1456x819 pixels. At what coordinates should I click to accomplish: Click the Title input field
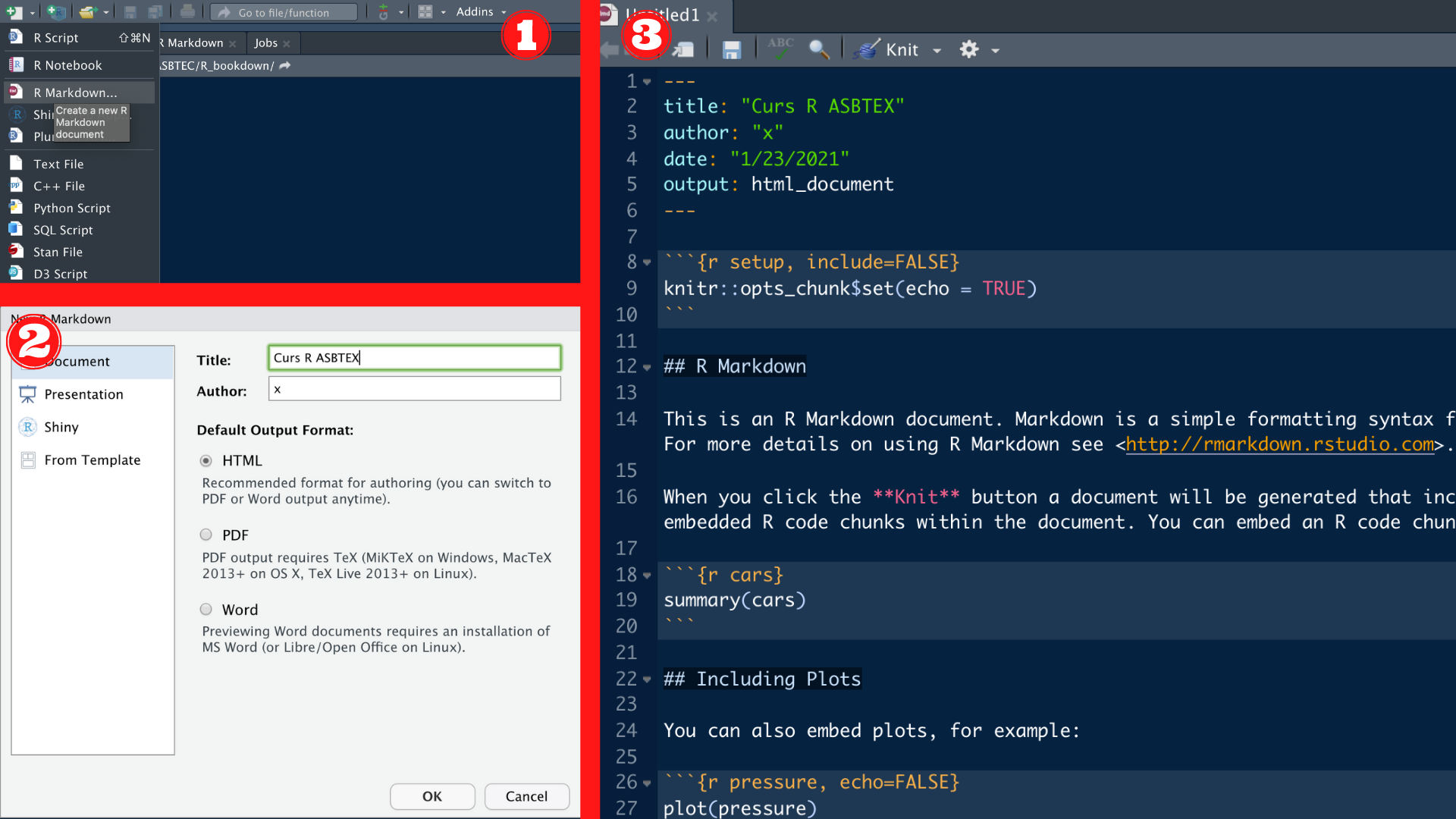pyautogui.click(x=414, y=357)
